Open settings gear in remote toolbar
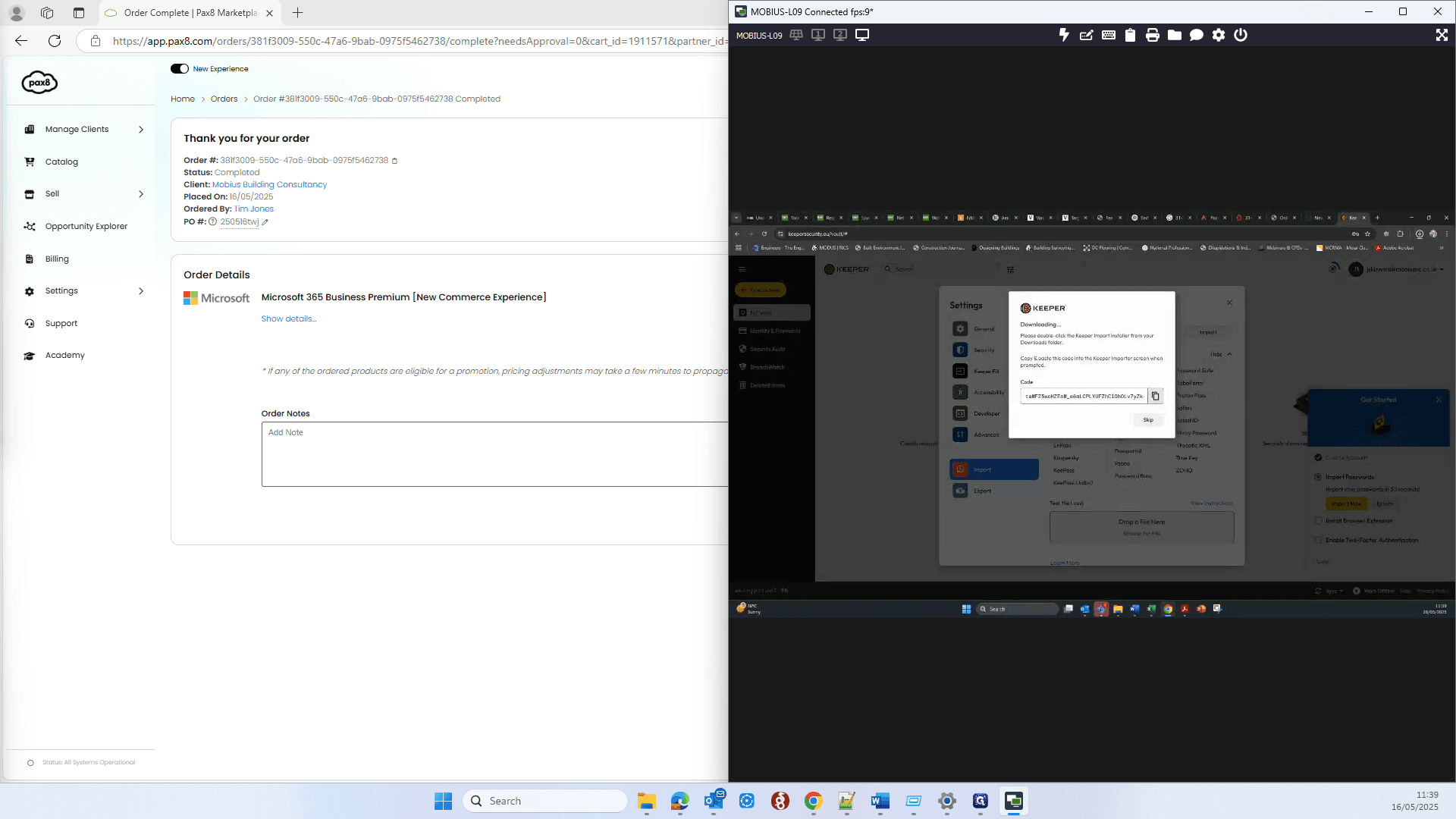This screenshot has width=1456, height=819. point(1218,35)
